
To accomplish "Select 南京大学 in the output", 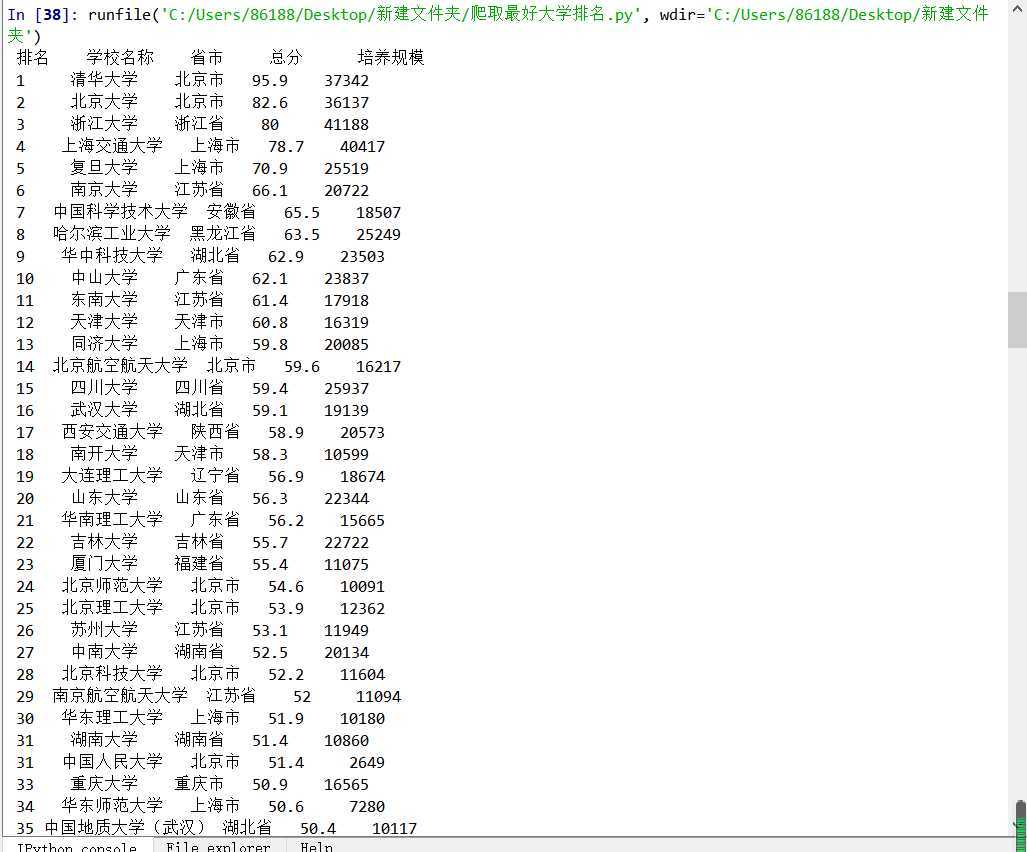I will 104,190.
